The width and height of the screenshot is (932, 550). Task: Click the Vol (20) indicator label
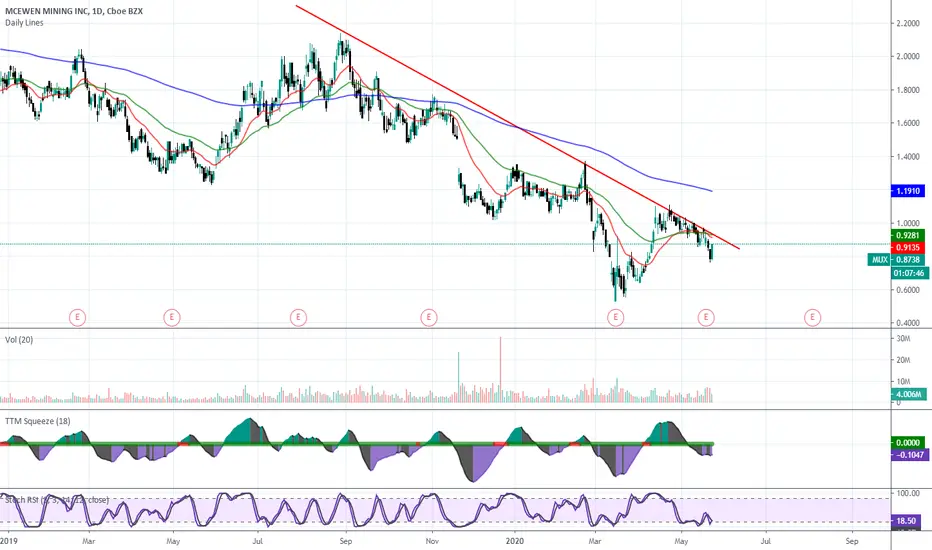tap(19, 340)
